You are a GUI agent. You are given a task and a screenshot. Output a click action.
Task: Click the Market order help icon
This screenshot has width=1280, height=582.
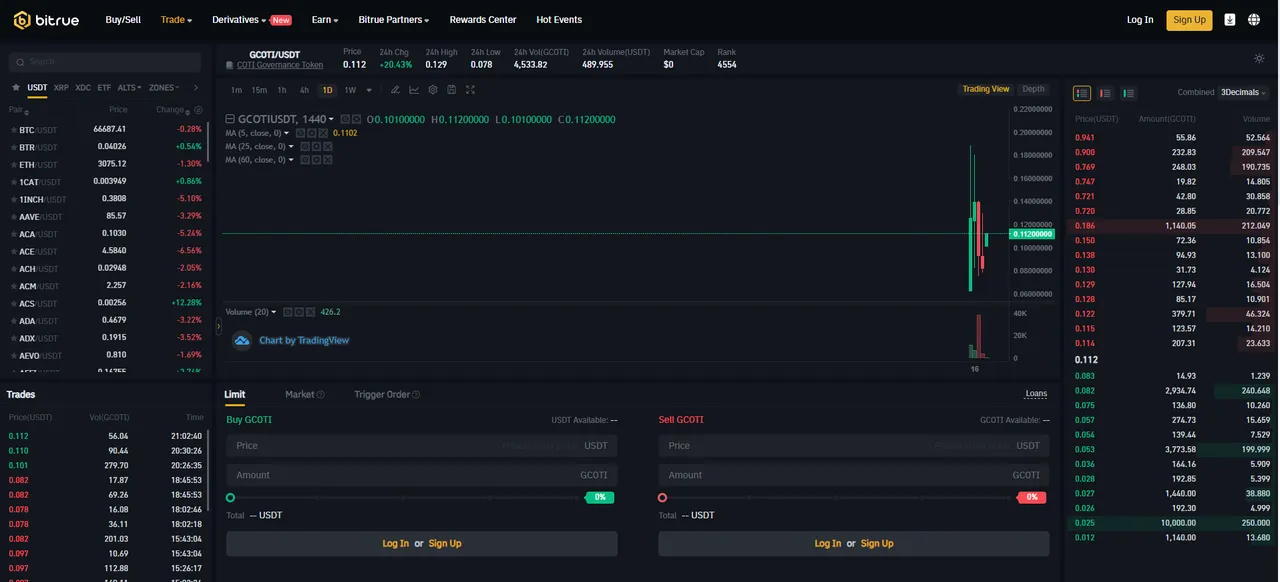(x=321, y=395)
